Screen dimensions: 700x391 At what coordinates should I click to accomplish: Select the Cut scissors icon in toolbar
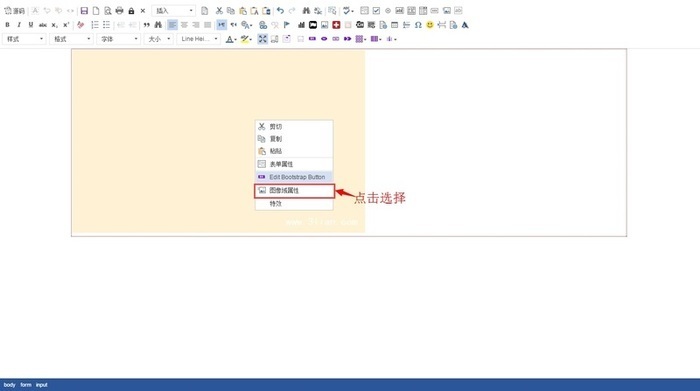click(x=219, y=11)
